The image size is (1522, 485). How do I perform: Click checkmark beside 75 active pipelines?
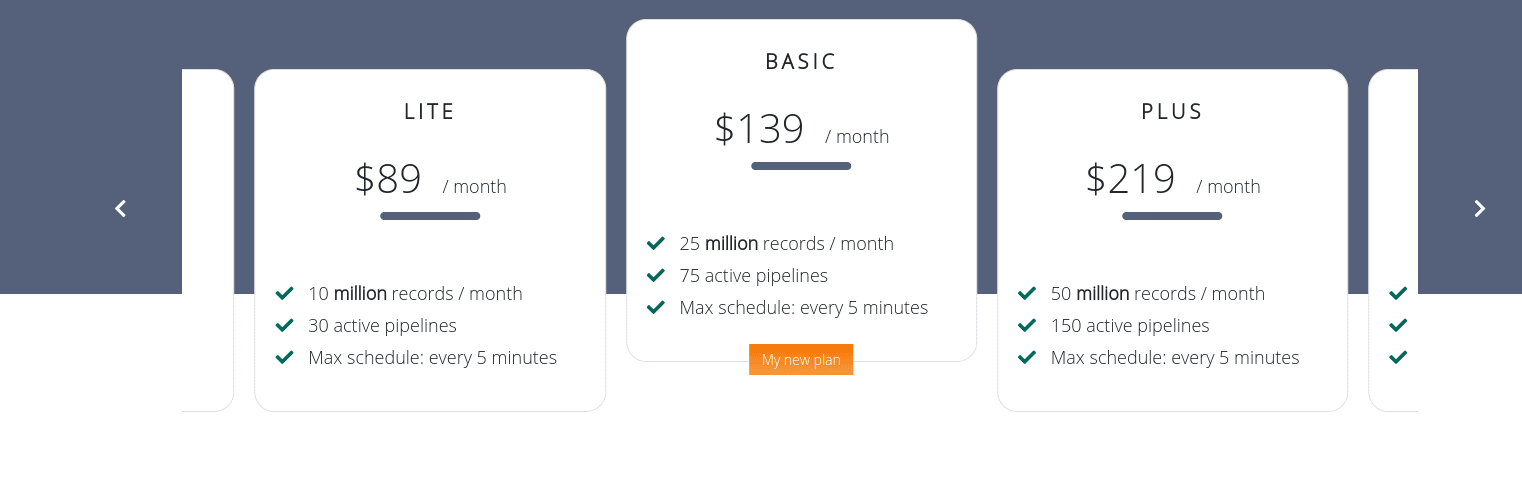pos(656,275)
